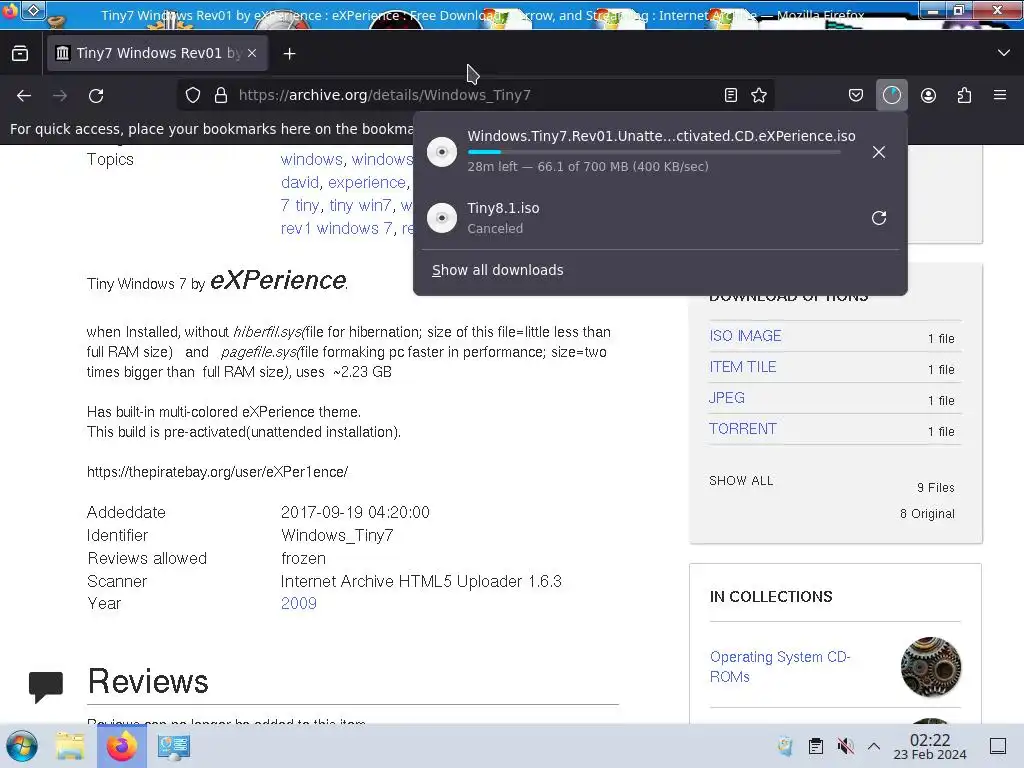Click the pin icon in title bar

tap(33, 10)
